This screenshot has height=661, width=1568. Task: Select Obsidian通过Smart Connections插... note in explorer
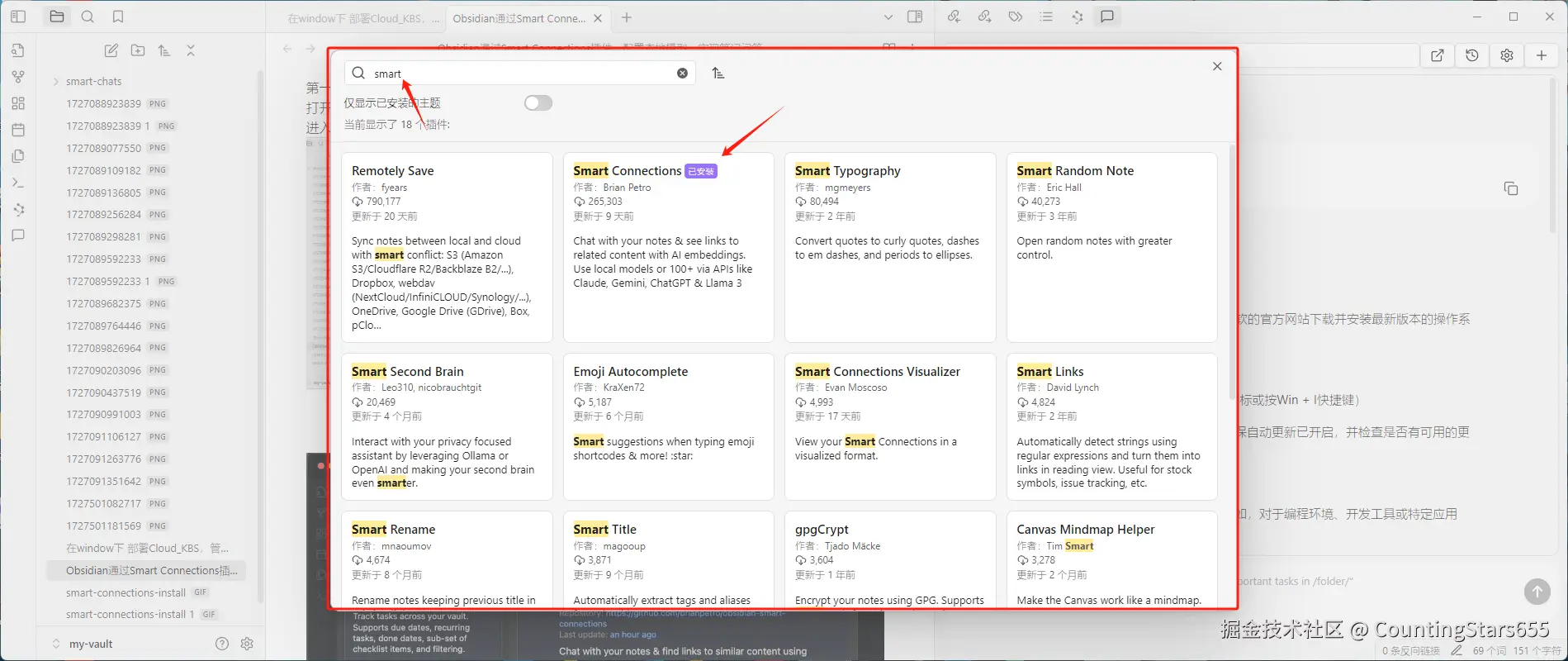(x=145, y=570)
